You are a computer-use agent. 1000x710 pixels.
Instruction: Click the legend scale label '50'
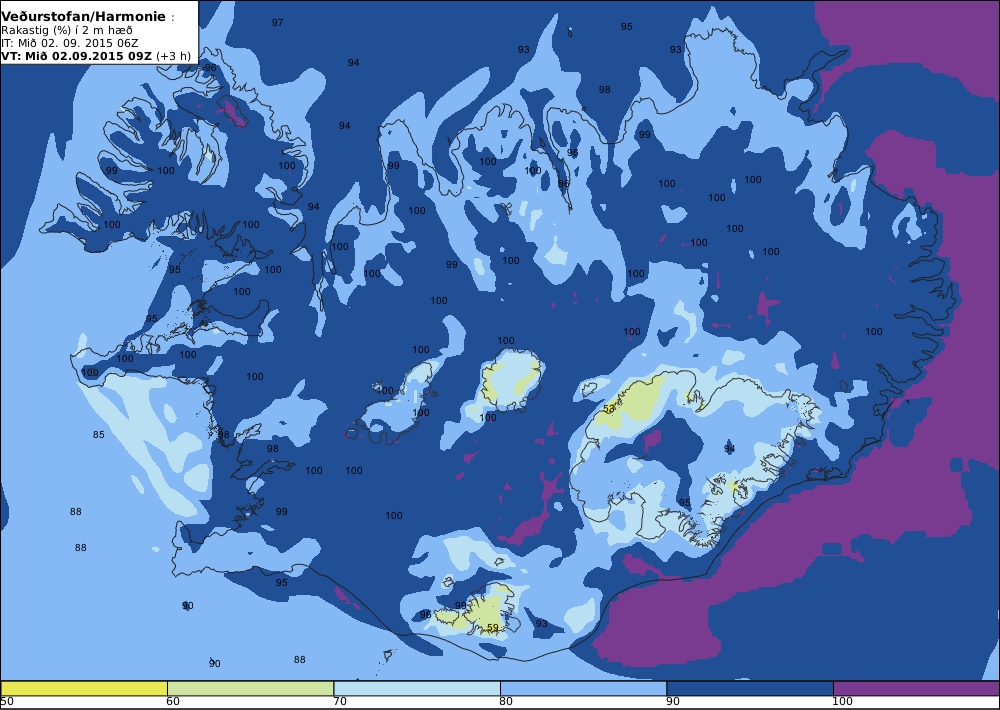point(7,702)
